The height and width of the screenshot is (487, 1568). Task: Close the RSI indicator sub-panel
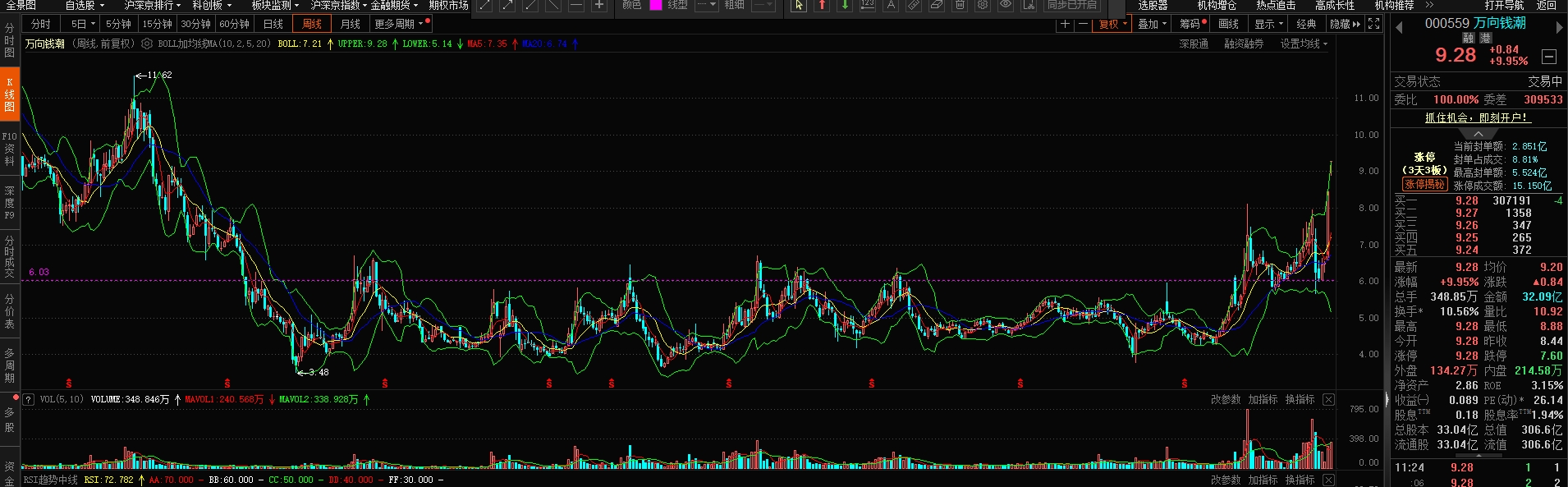(x=1328, y=480)
